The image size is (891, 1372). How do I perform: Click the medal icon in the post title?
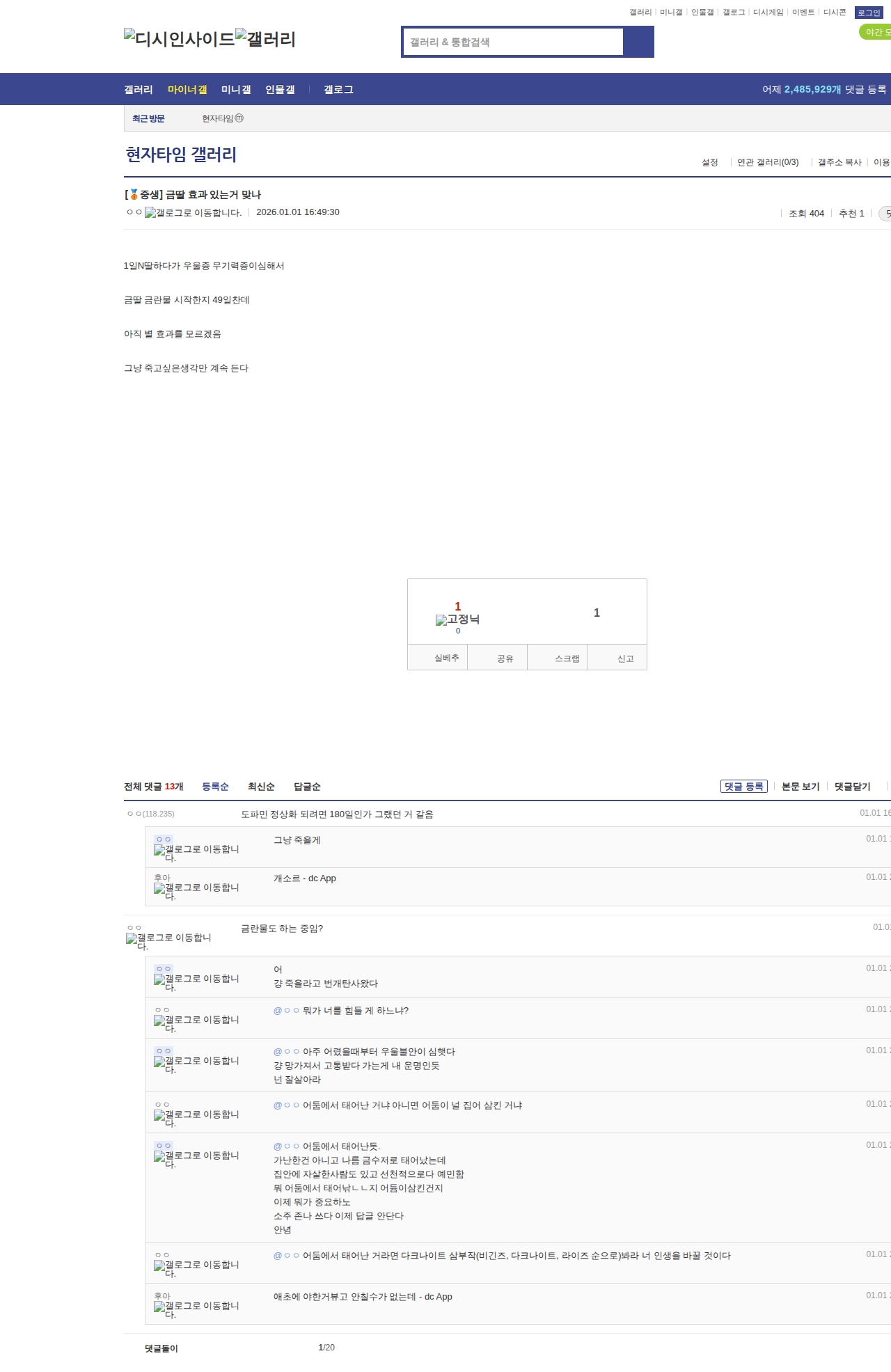[134, 194]
